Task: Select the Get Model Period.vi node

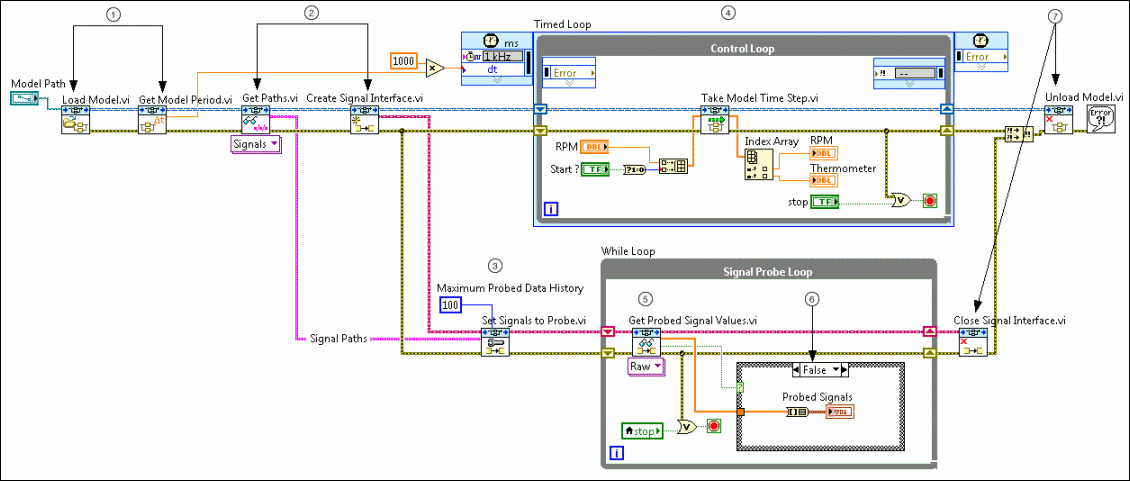Action: click(x=153, y=122)
